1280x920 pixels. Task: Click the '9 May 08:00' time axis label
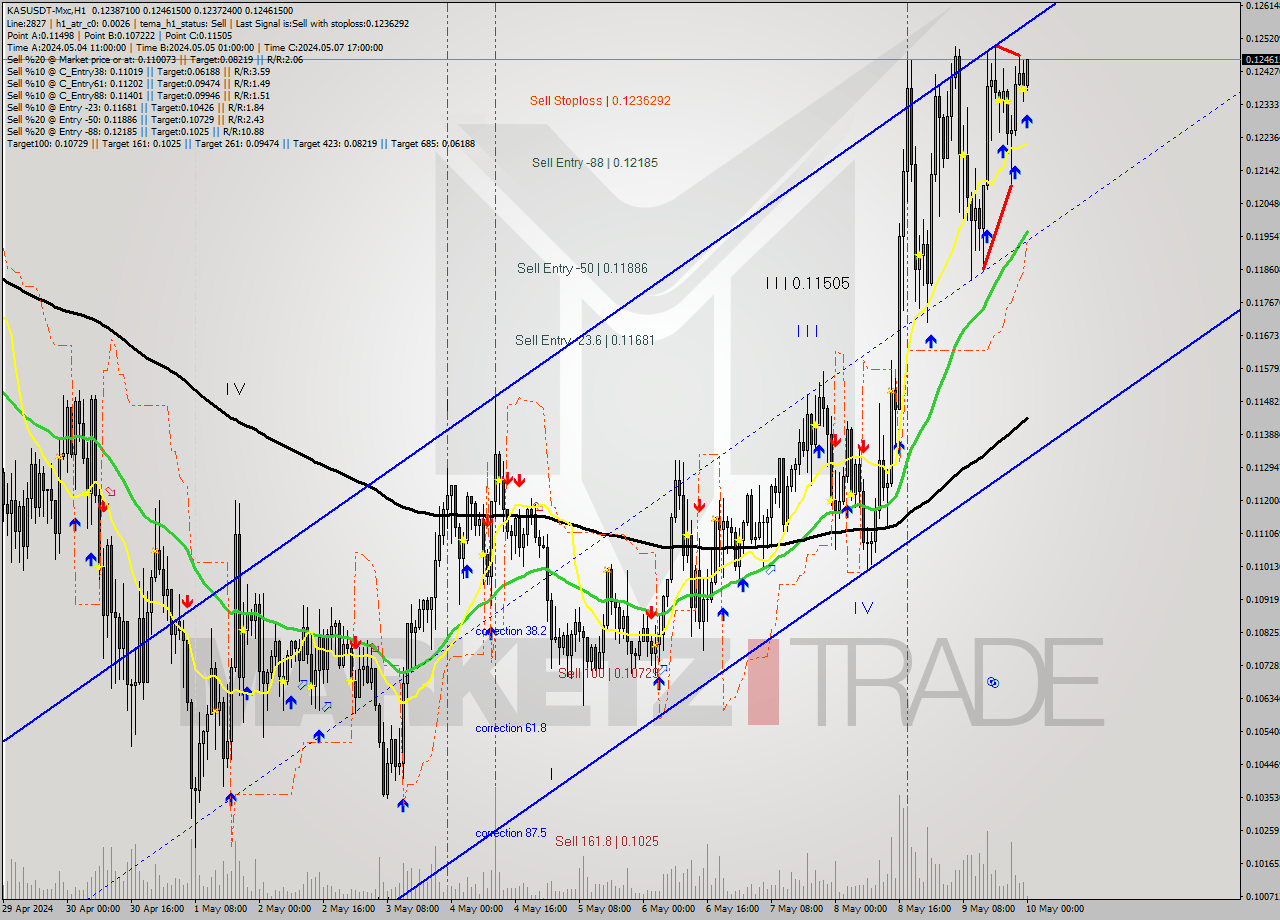(989, 909)
